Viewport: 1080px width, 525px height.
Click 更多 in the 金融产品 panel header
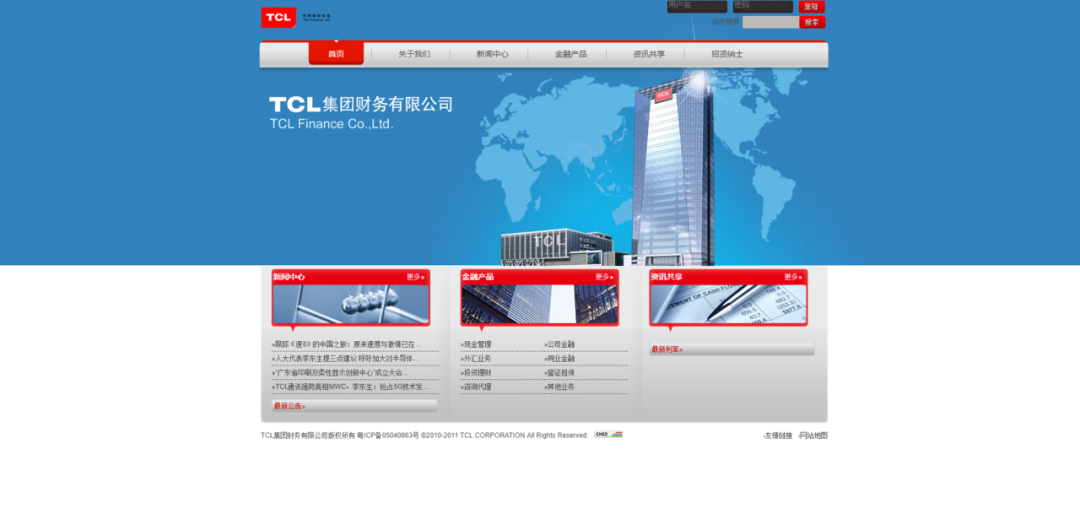(x=604, y=277)
